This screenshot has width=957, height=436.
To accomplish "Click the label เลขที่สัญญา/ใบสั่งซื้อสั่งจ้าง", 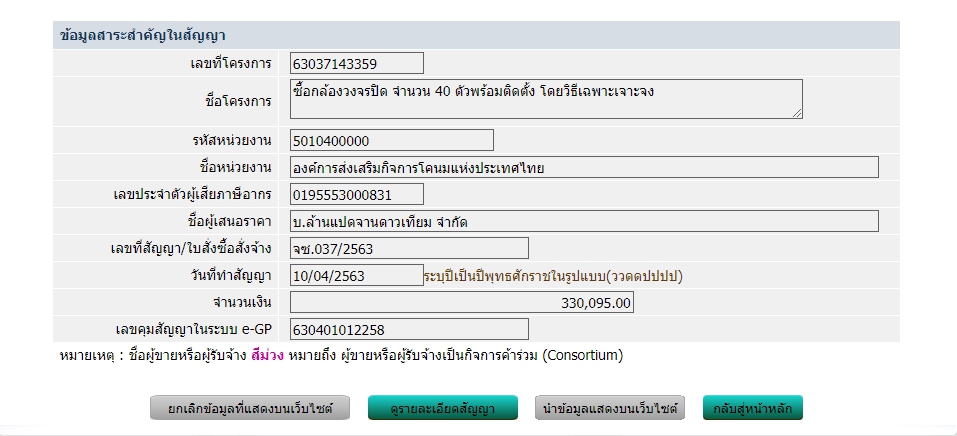I will [191, 249].
